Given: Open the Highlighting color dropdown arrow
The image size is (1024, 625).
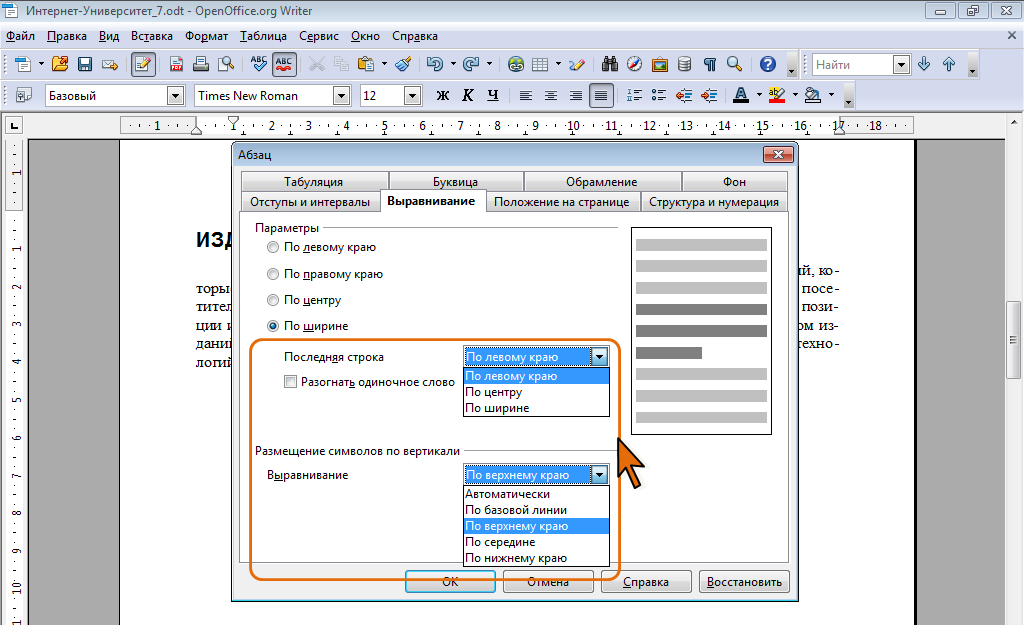Looking at the screenshot, I should [795, 95].
